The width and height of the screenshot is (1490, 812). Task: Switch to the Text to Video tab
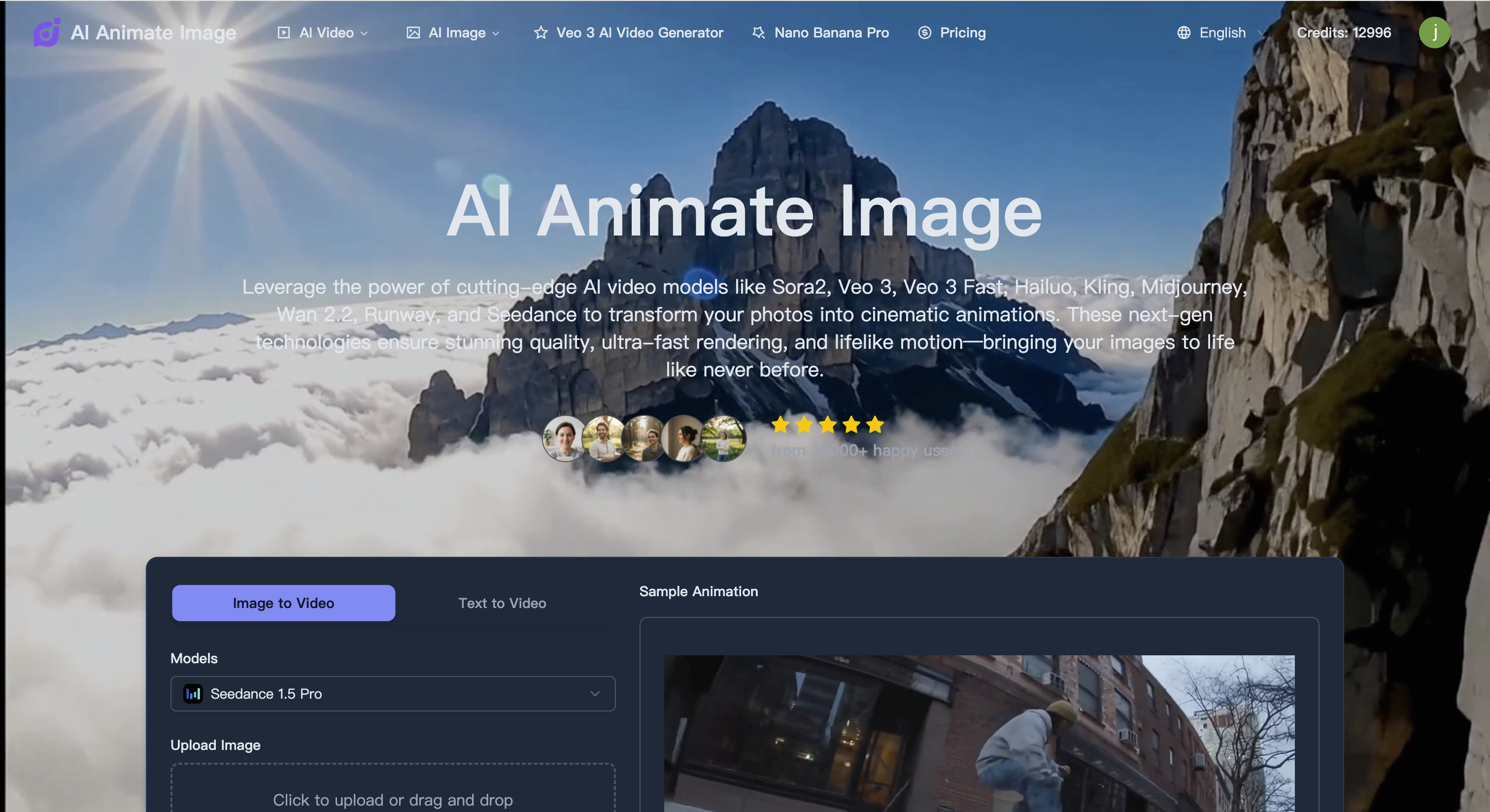(502, 603)
